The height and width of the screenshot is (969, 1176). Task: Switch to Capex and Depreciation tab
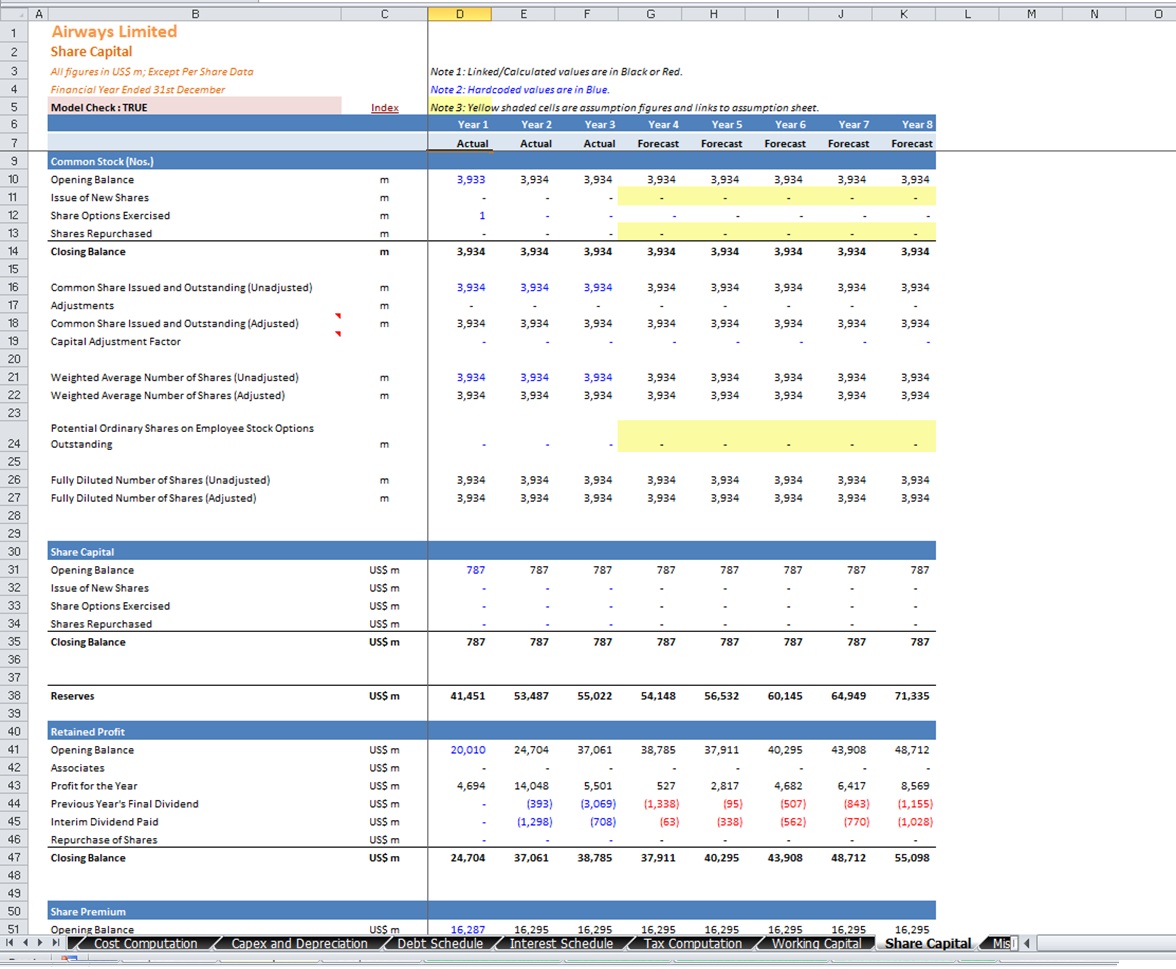pyautogui.click(x=299, y=944)
